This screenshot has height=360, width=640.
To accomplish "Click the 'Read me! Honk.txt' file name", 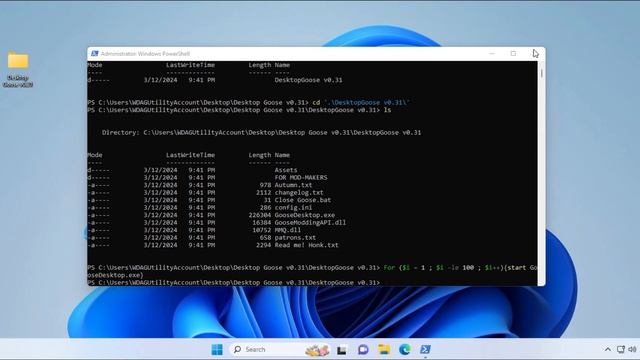I will (x=307, y=245).
